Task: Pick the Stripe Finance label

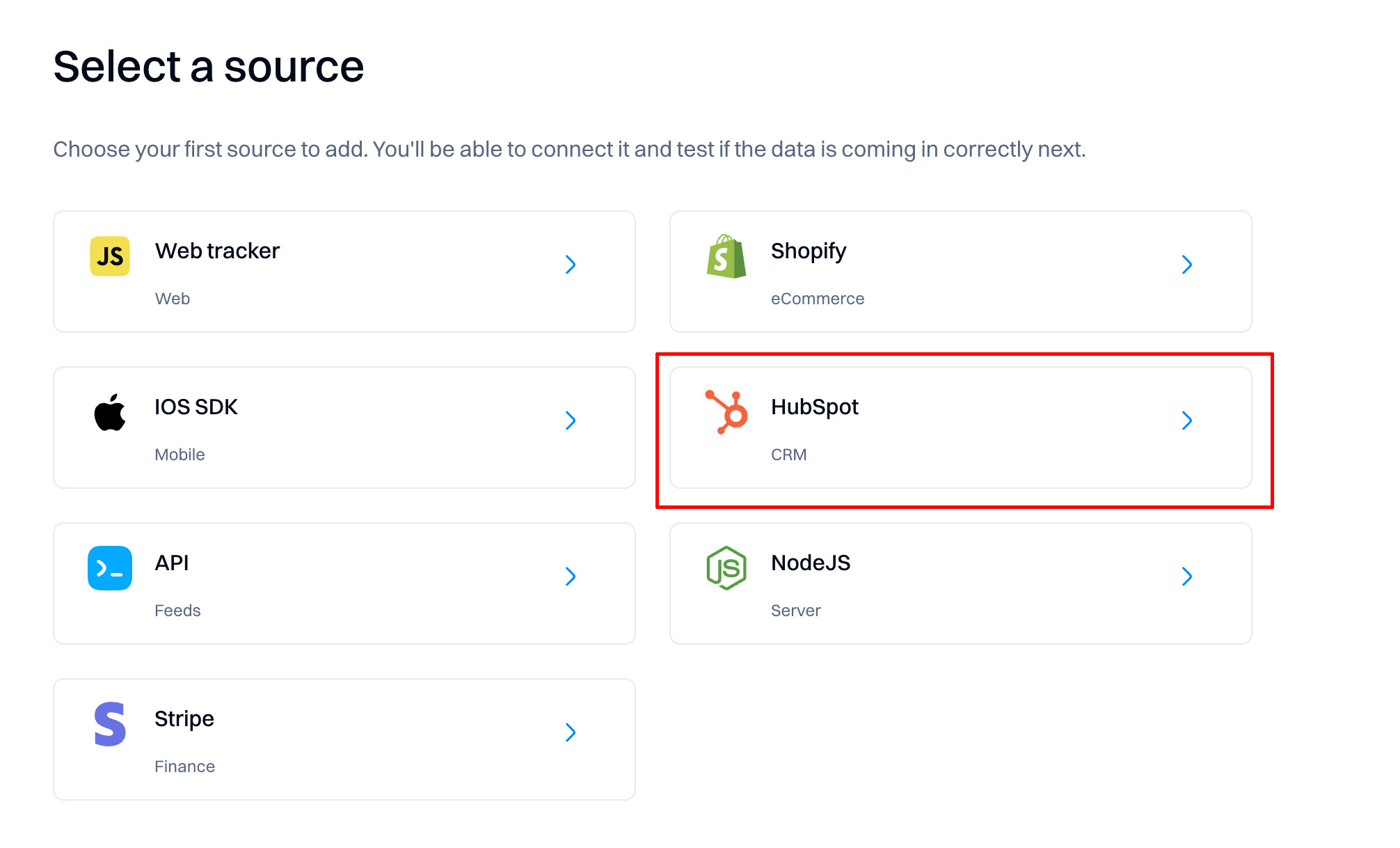Action: (x=184, y=767)
